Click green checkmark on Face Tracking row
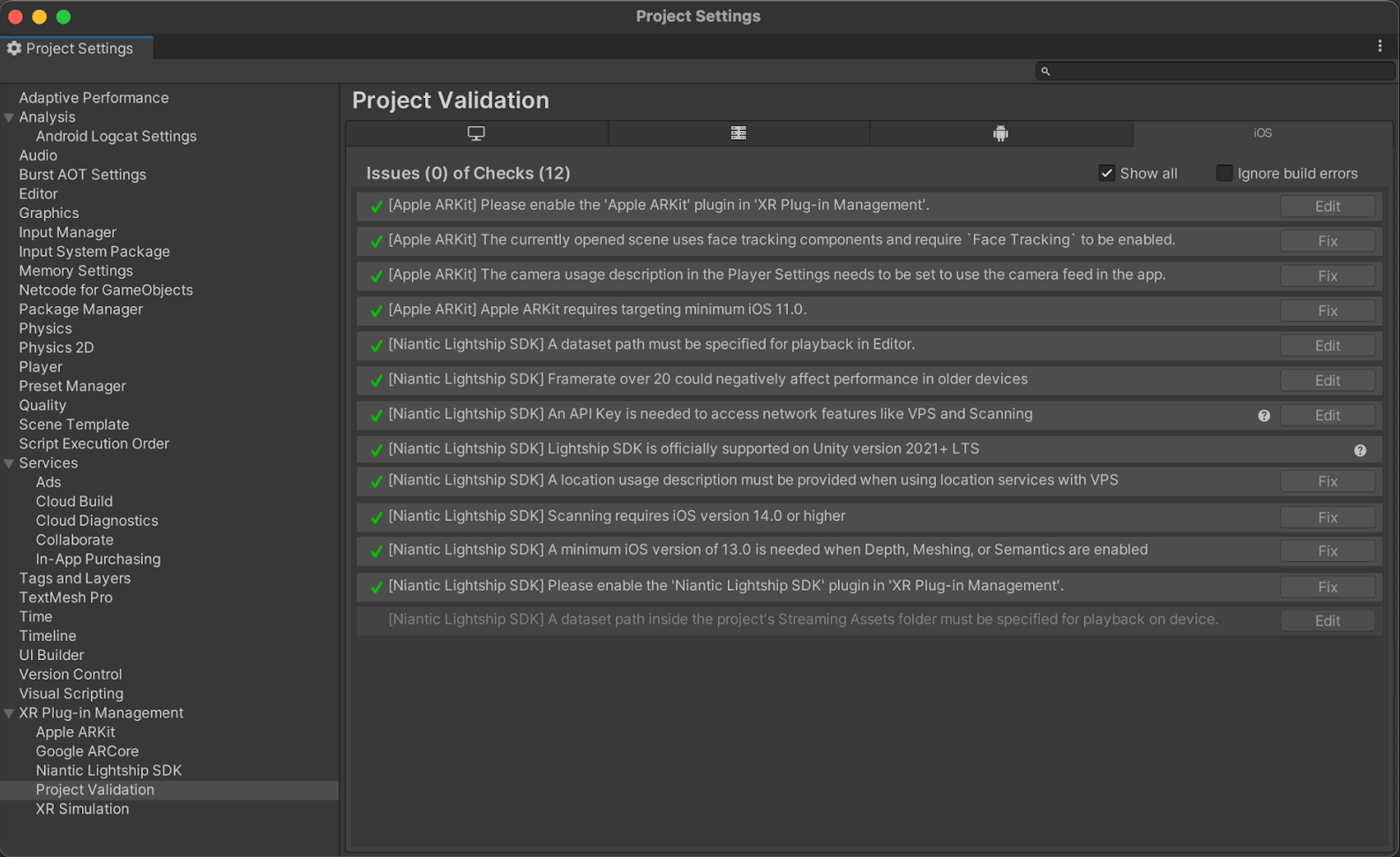Image resolution: width=1400 pixels, height=857 pixels. click(x=377, y=241)
